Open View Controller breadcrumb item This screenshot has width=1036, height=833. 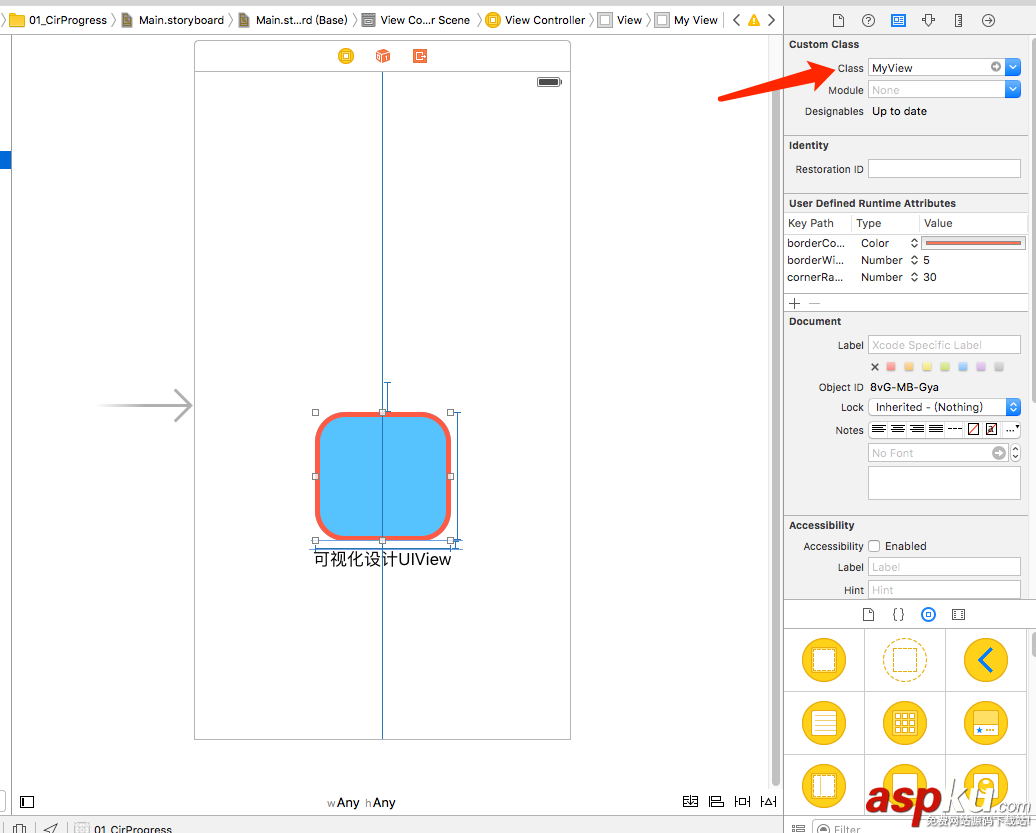click(x=536, y=20)
